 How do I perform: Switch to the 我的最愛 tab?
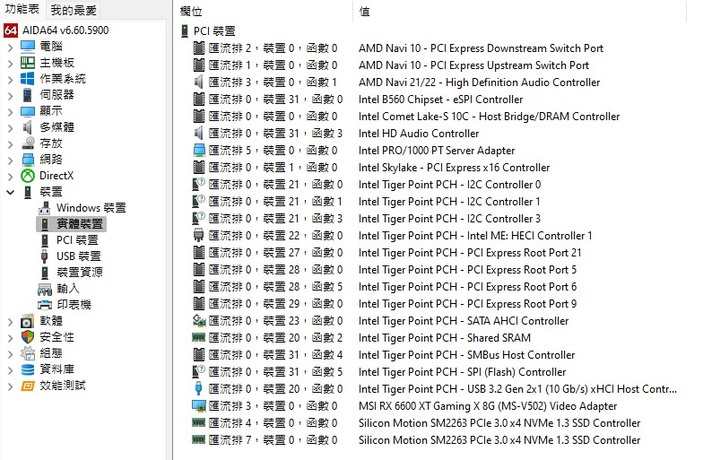pos(73,10)
